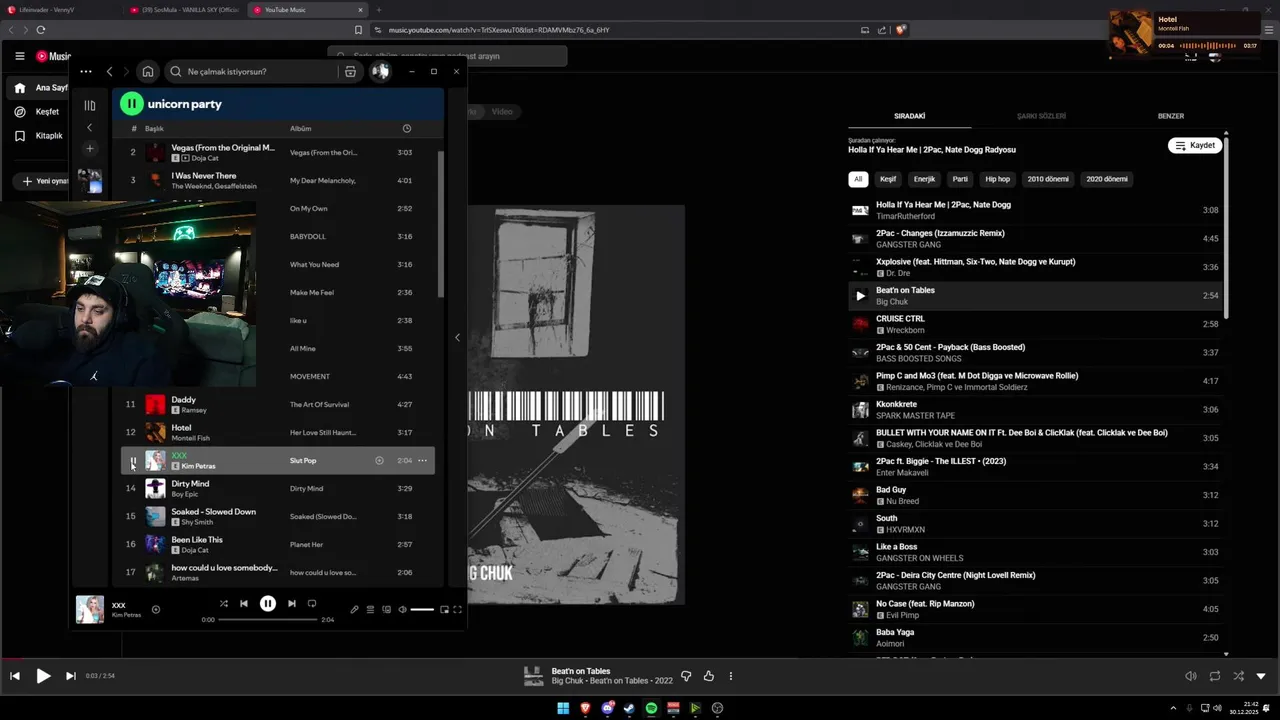
Task: Sort by duration clock column header
Action: (x=406, y=128)
